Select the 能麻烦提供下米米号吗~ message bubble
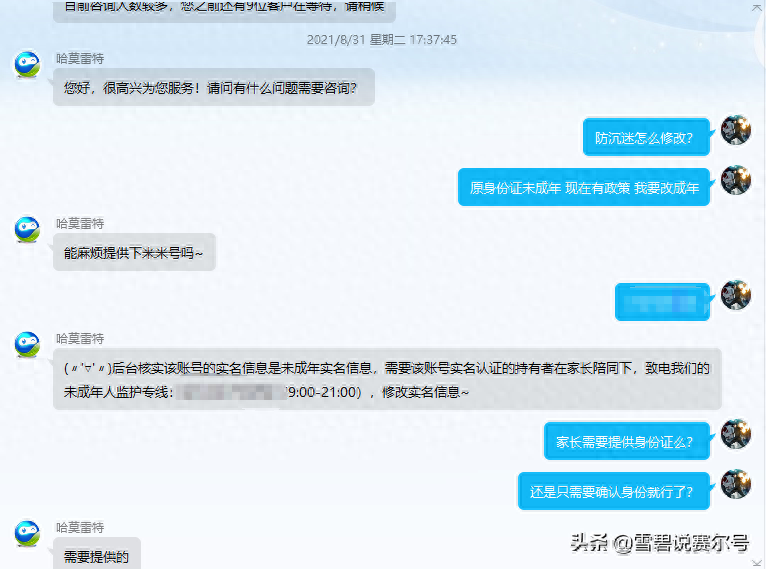 tap(134, 252)
